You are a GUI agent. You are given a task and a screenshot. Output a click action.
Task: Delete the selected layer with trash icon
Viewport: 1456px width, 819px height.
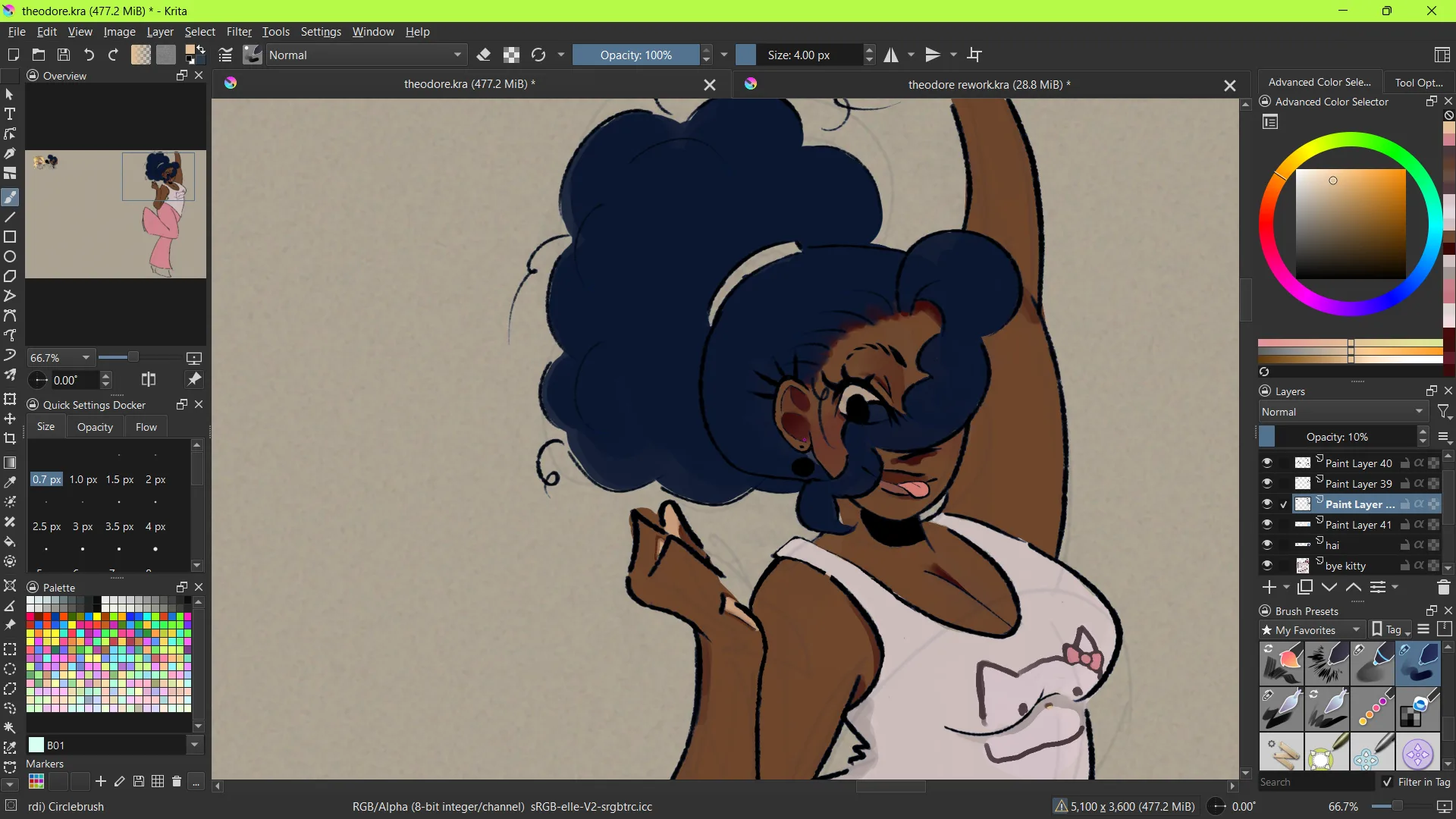1443,587
